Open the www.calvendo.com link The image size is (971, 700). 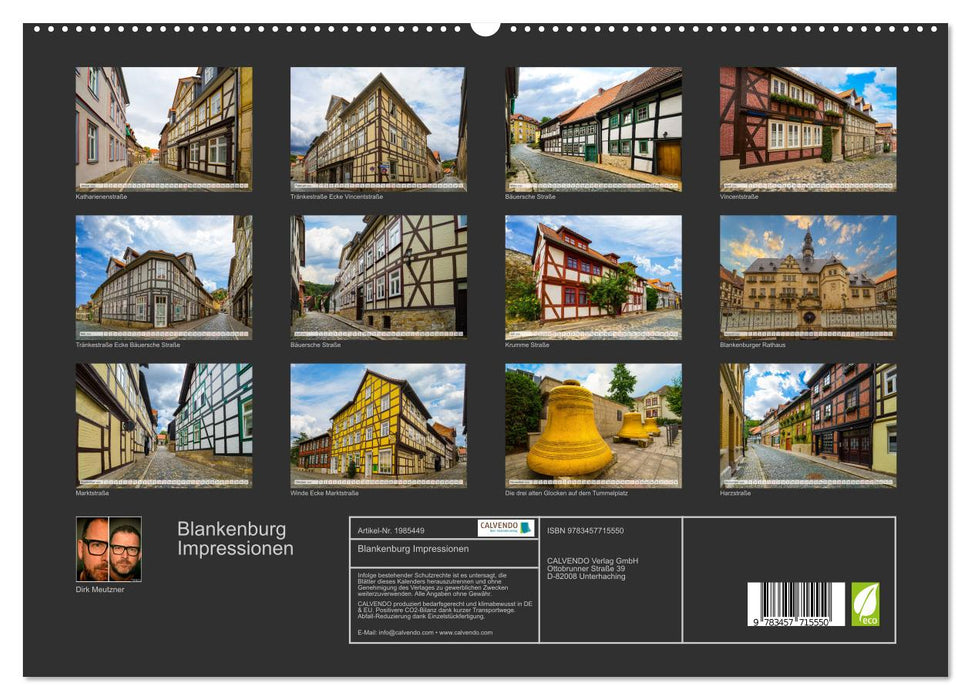click(466, 633)
